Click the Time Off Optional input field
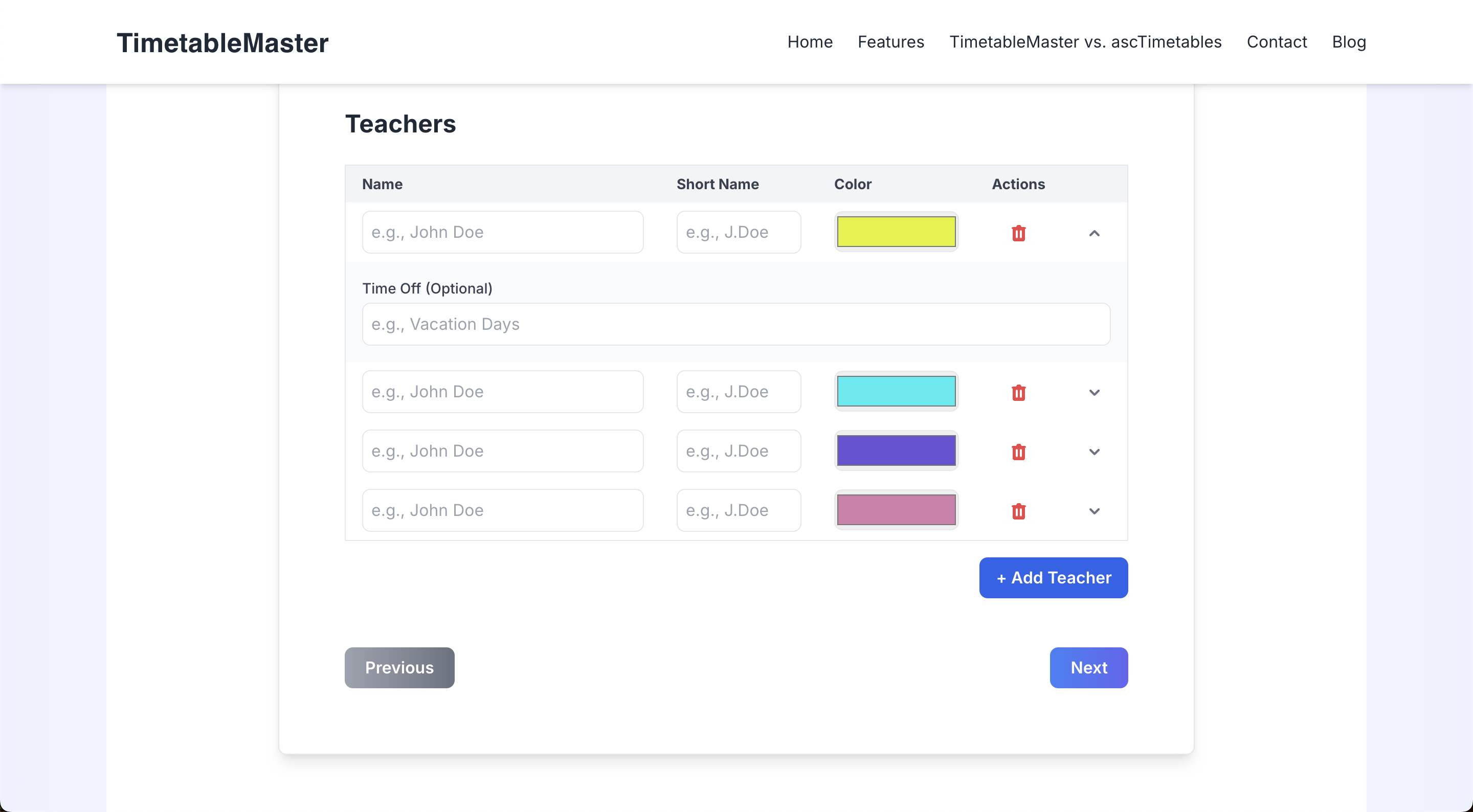Viewport: 1473px width, 812px height. (x=736, y=323)
